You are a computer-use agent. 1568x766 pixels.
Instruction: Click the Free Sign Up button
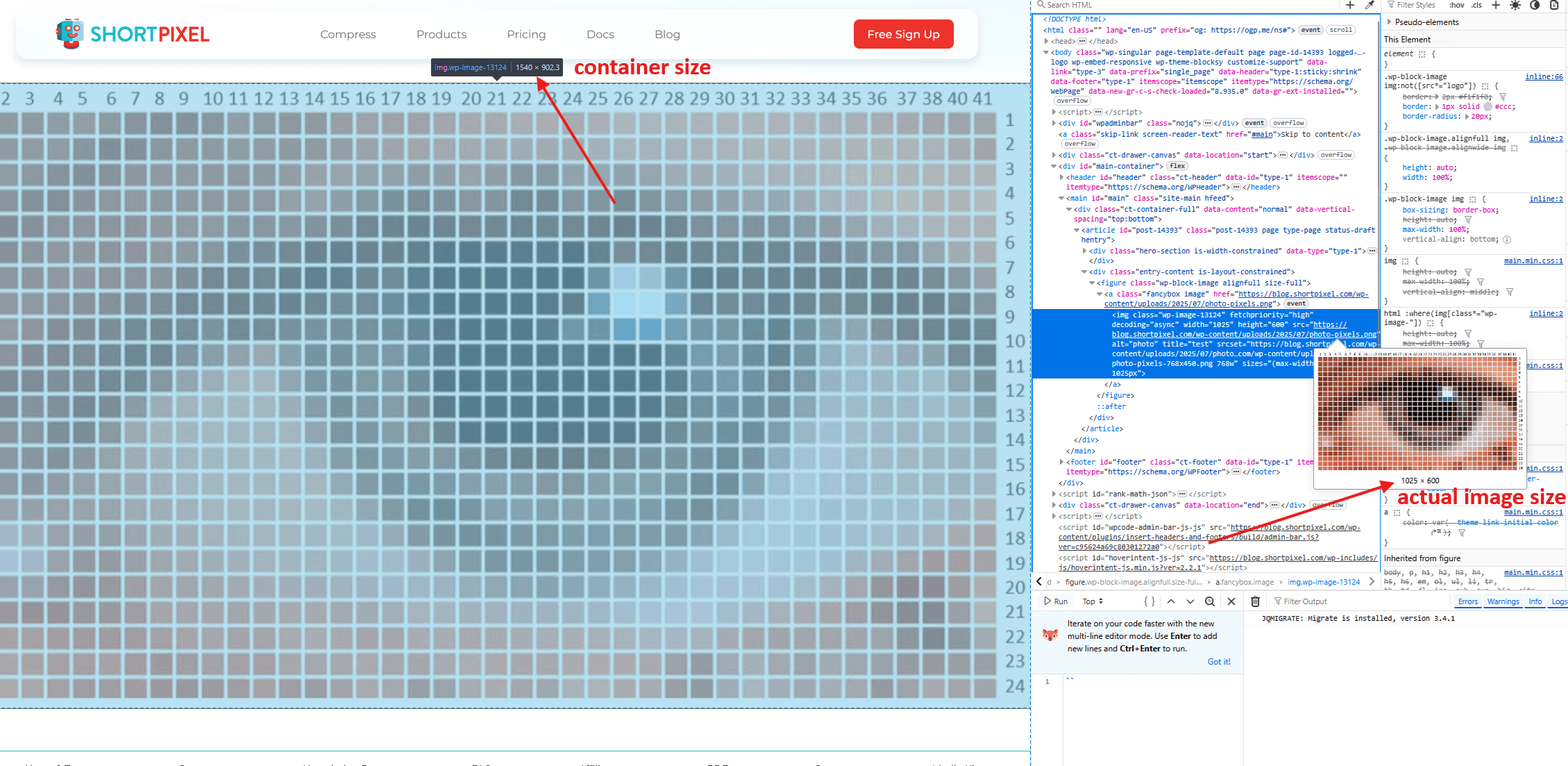tap(903, 34)
